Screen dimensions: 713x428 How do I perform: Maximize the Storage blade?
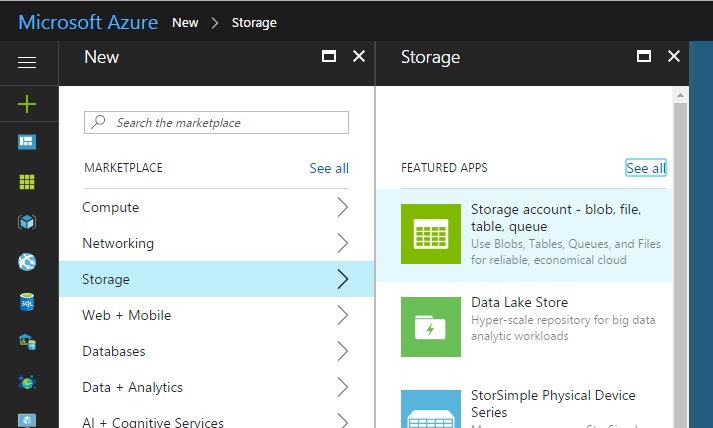click(x=644, y=56)
